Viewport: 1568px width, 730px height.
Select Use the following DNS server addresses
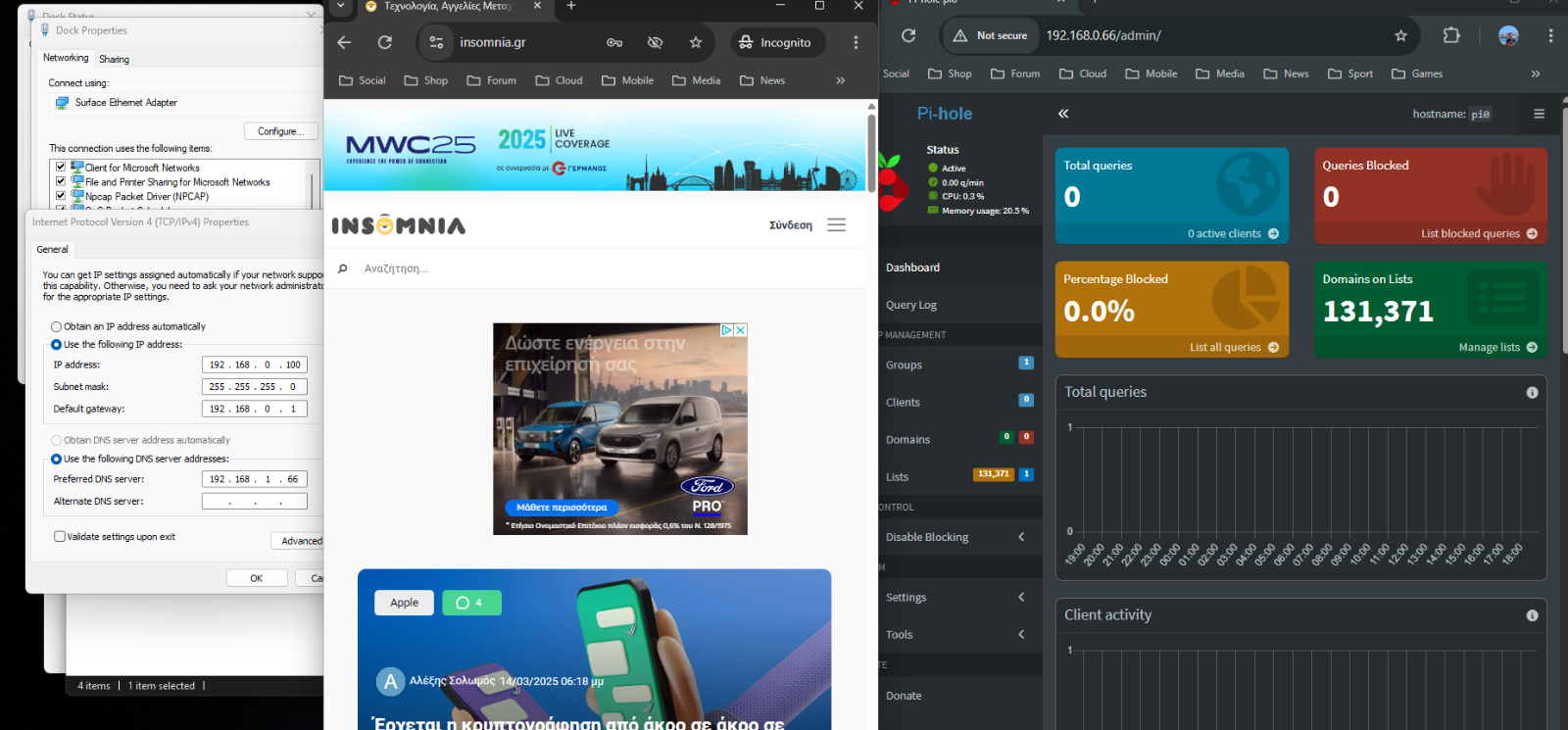[57, 459]
